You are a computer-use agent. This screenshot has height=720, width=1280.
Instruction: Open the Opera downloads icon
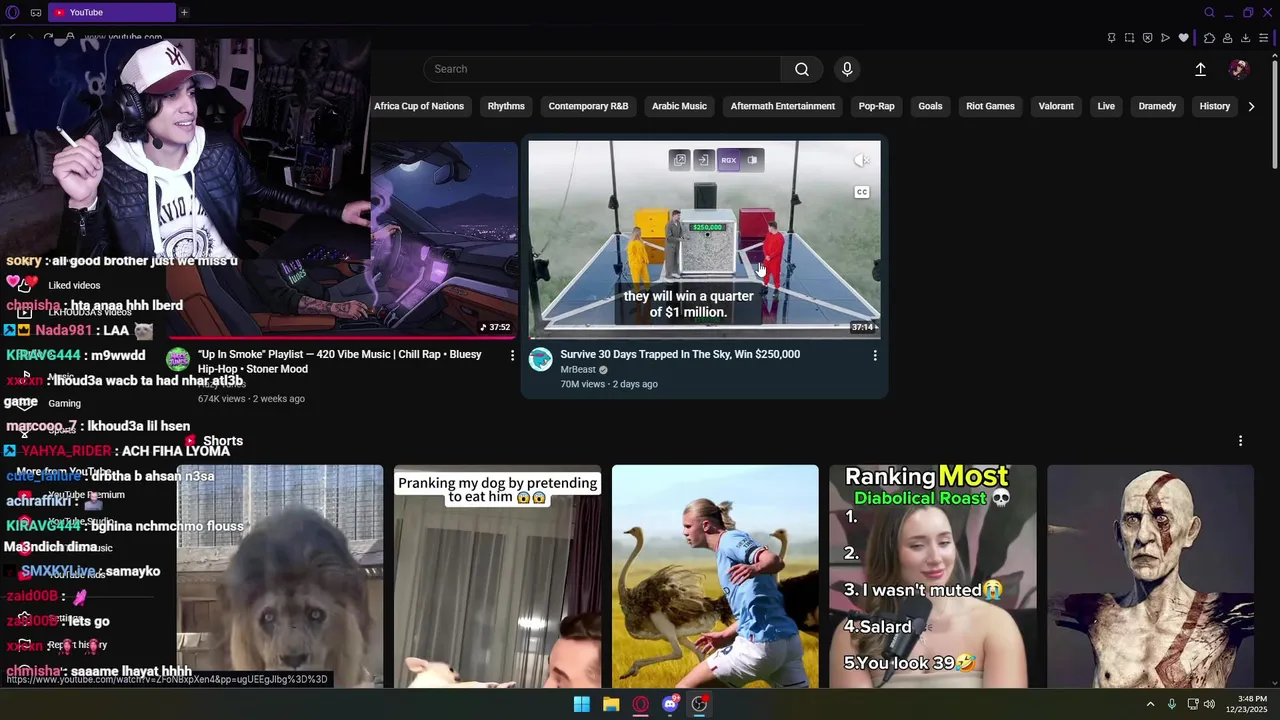point(1245,38)
